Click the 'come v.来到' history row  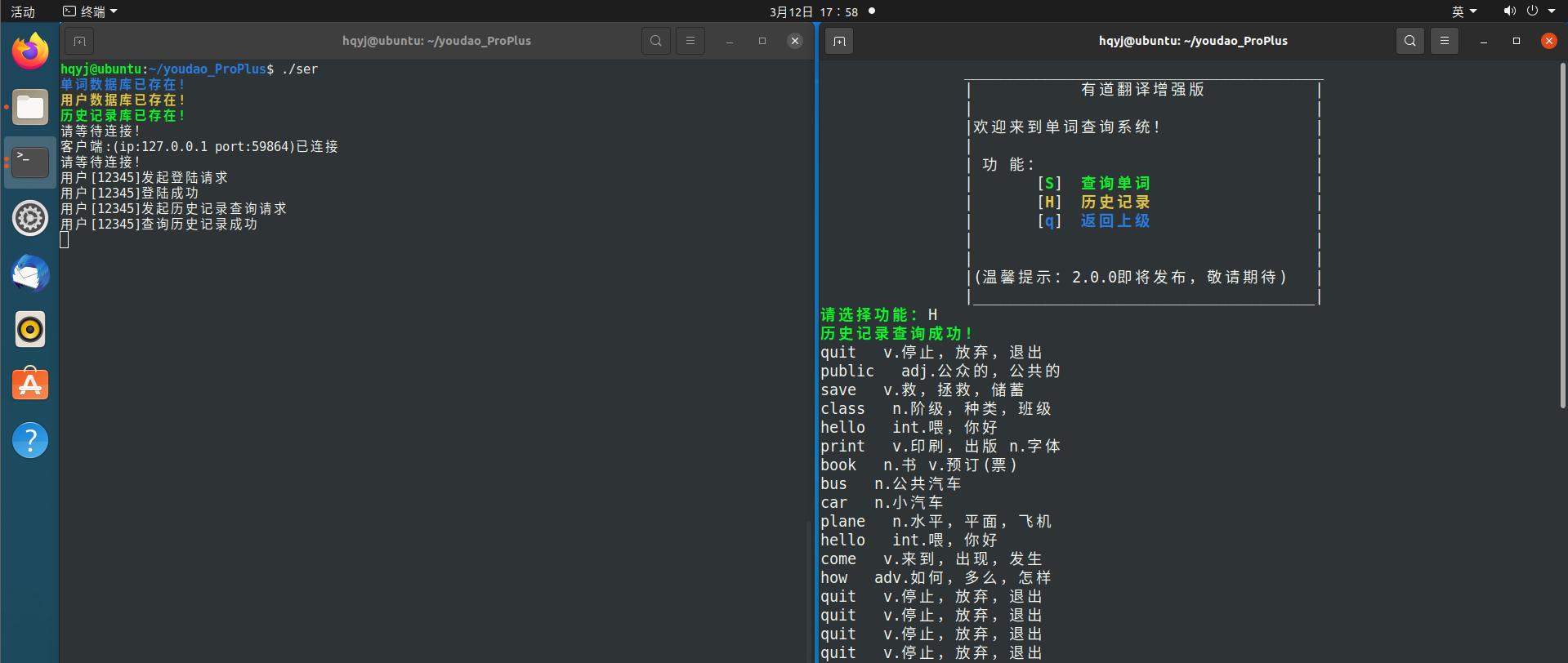point(931,558)
